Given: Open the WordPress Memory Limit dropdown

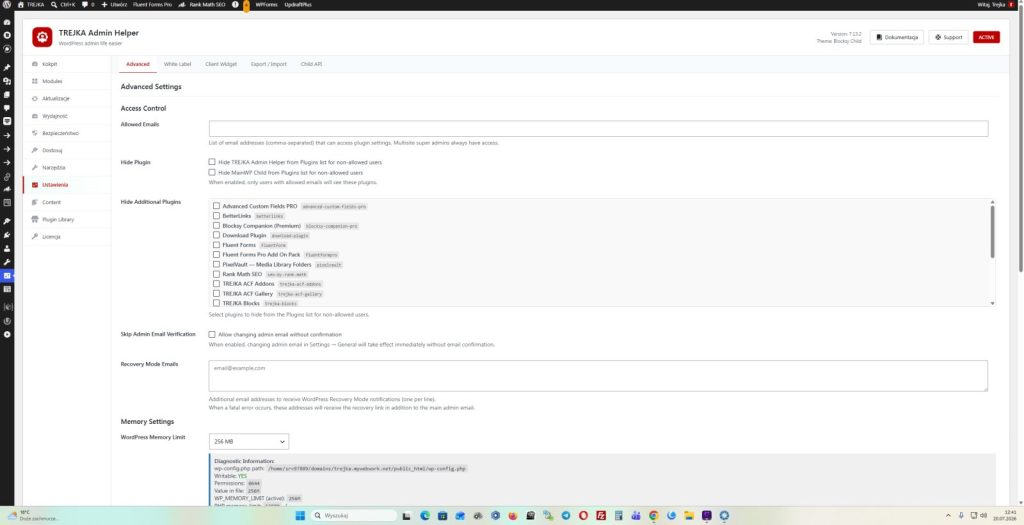Looking at the screenshot, I should click(249, 441).
